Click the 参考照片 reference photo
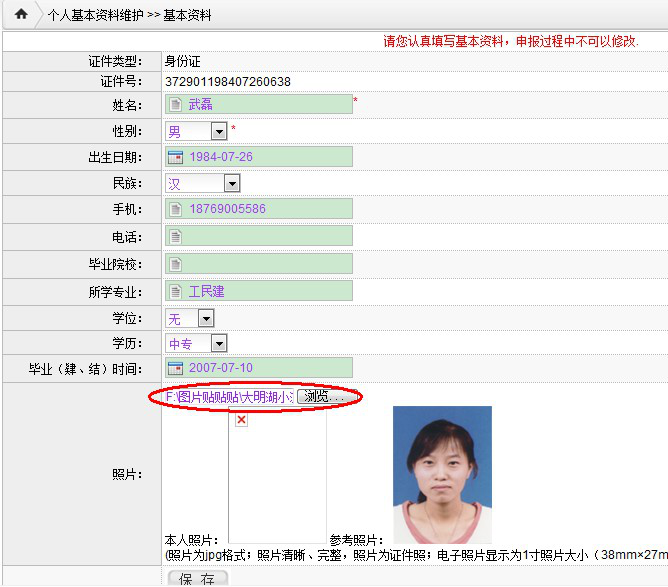 click(442, 475)
